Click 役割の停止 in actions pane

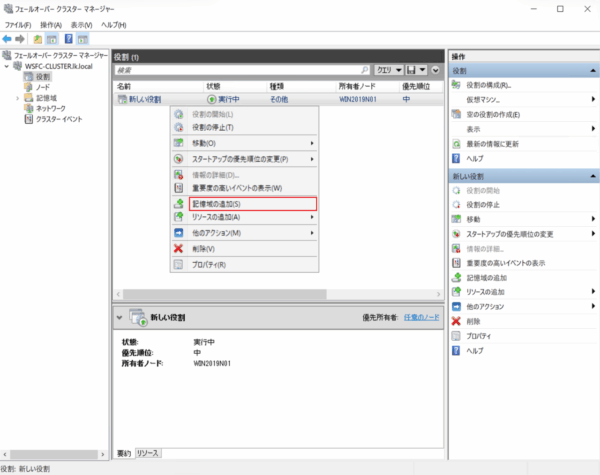483,205
